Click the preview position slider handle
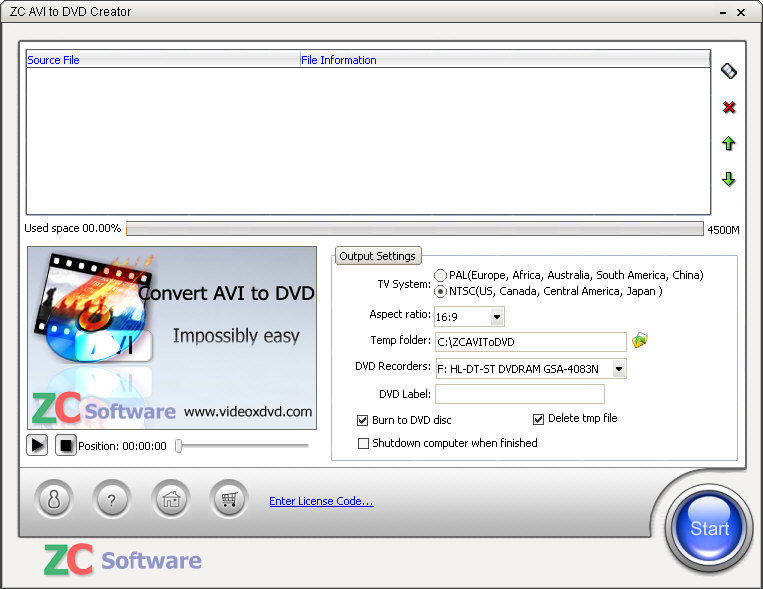Screen dimensions: 763x589 point(179,445)
